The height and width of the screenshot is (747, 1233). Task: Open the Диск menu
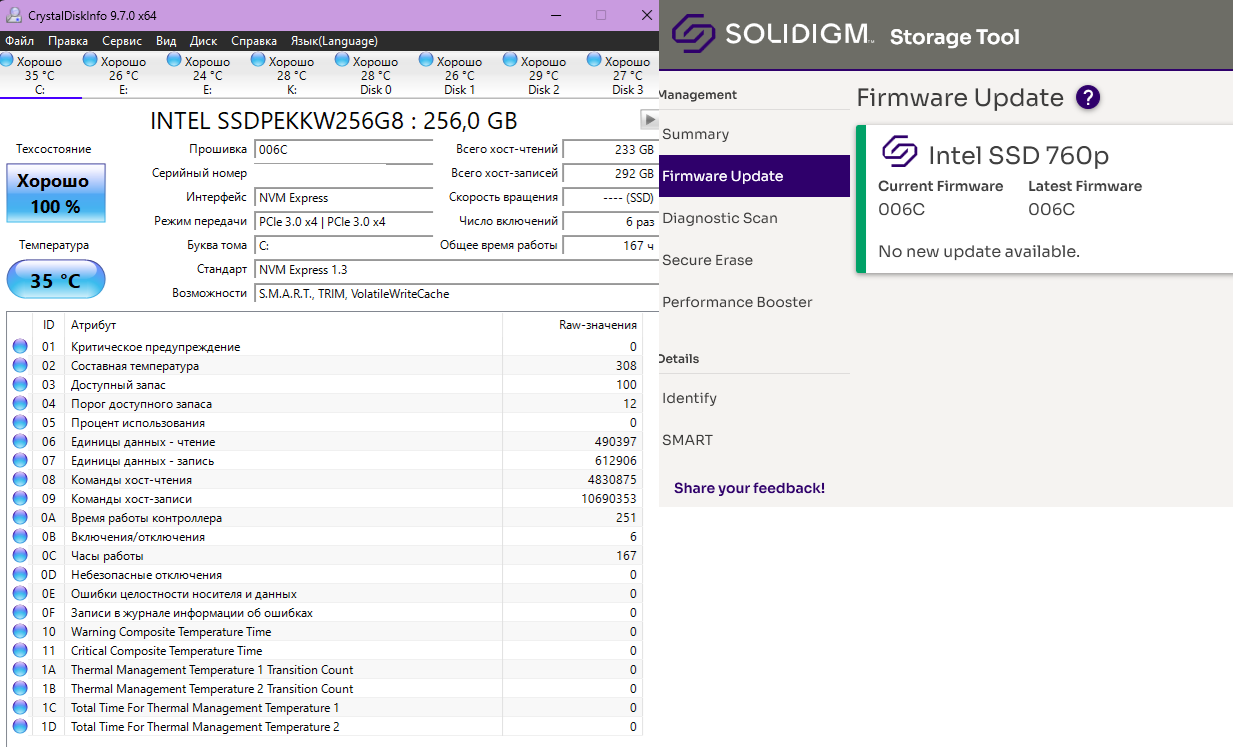tap(204, 41)
